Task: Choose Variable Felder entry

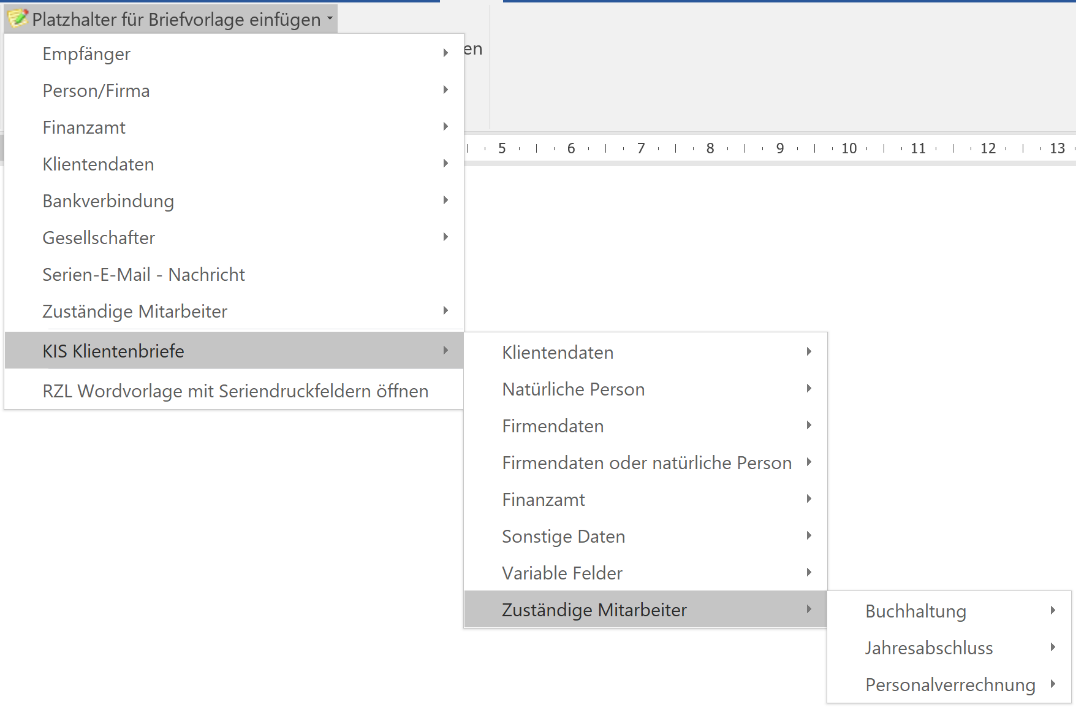Action: [562, 574]
